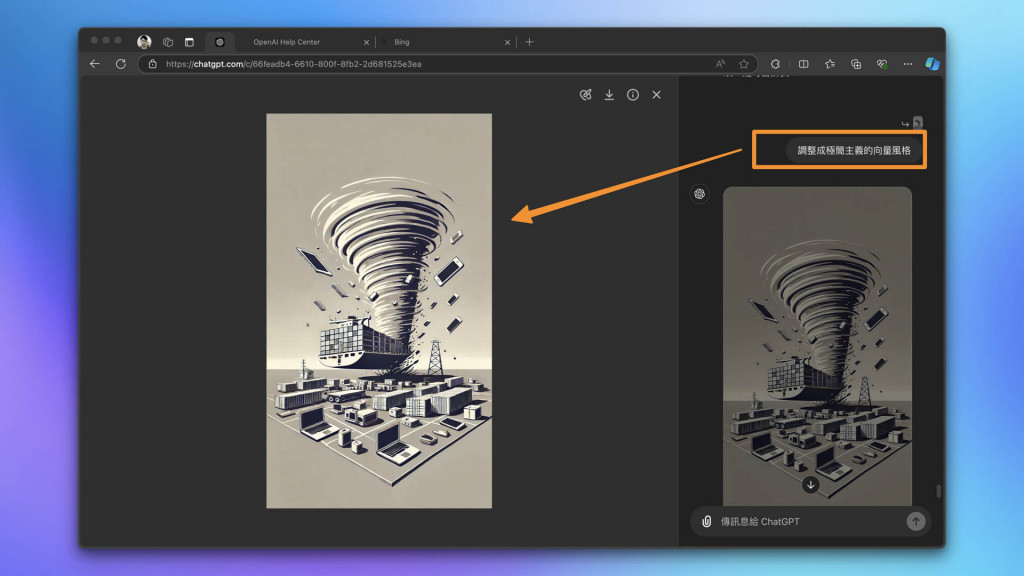Switch to the OpenAI Help Center tab
This screenshot has height=576, width=1024.
click(287, 42)
